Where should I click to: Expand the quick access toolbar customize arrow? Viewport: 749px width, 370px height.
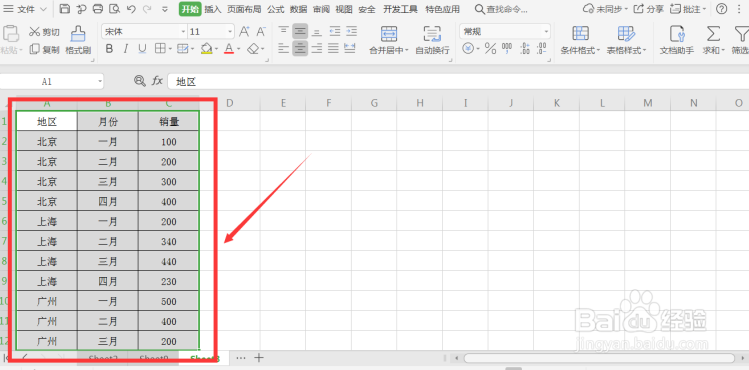[x=165, y=9]
